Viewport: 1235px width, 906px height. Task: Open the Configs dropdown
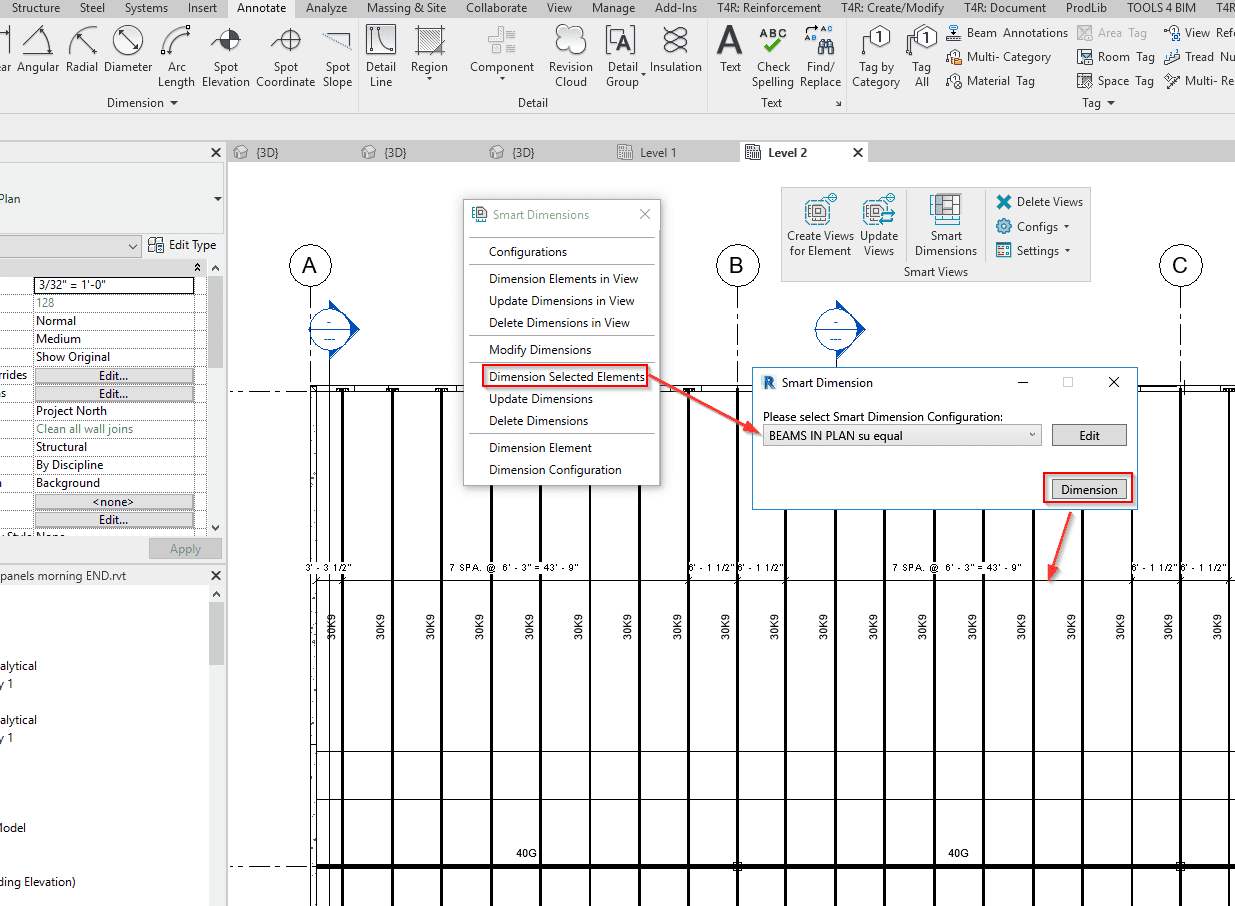click(1033, 226)
